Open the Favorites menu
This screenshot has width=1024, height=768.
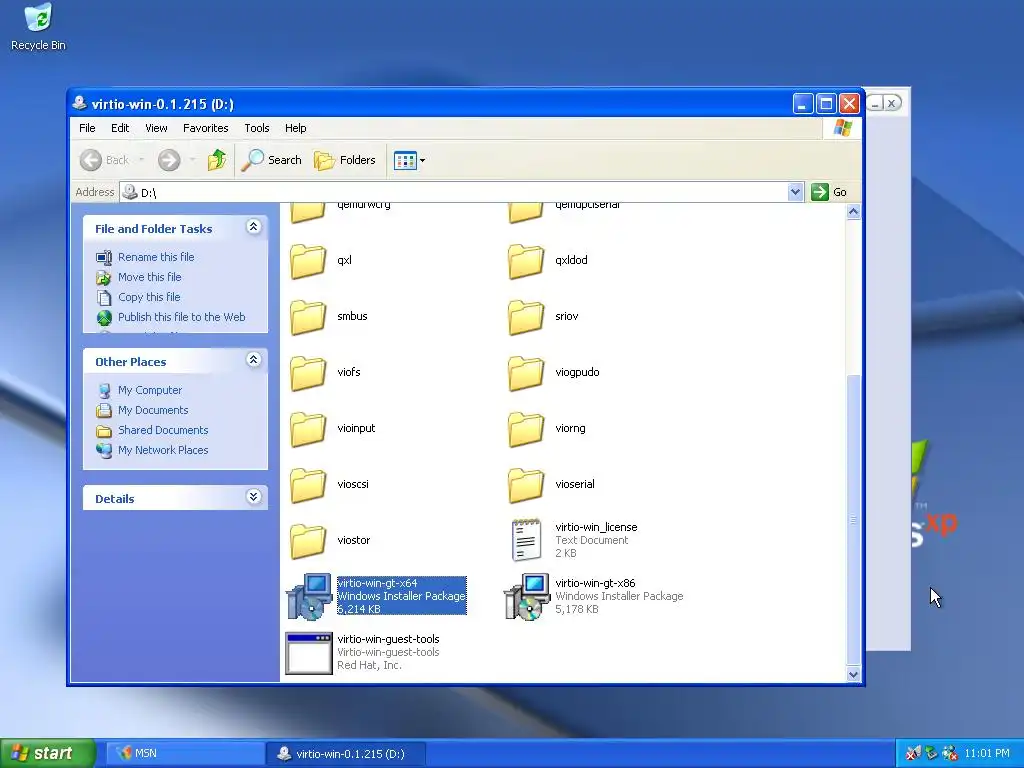point(206,128)
